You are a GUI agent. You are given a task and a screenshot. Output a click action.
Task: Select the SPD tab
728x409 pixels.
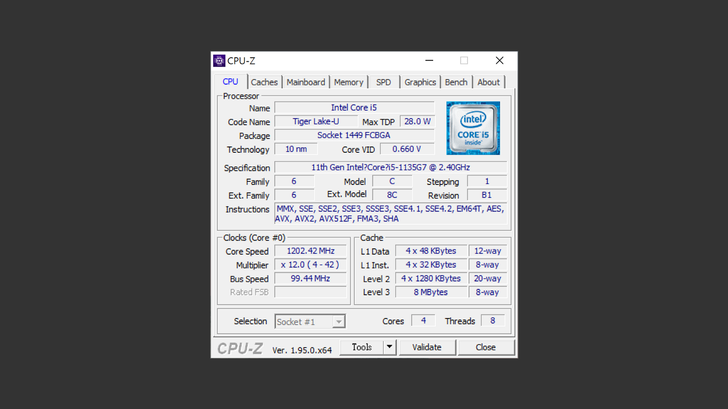(x=383, y=82)
